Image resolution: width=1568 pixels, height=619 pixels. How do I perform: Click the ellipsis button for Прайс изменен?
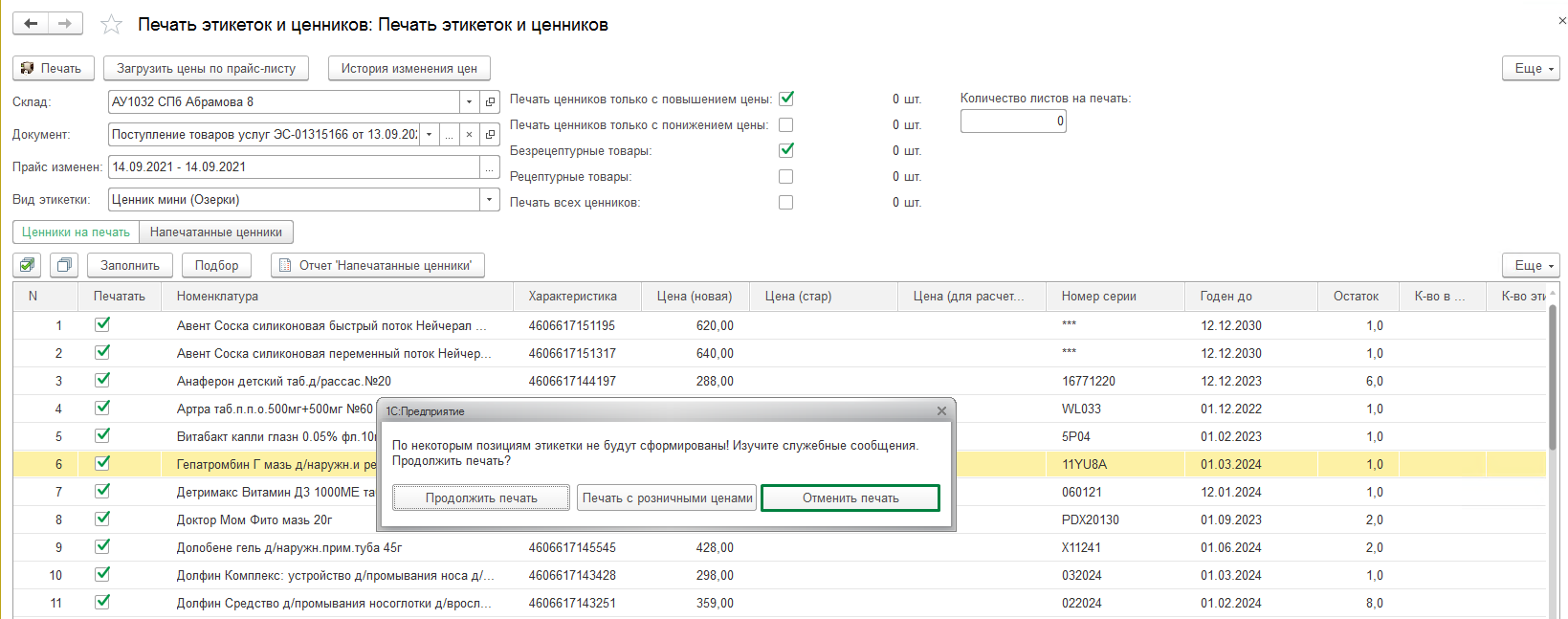point(490,167)
